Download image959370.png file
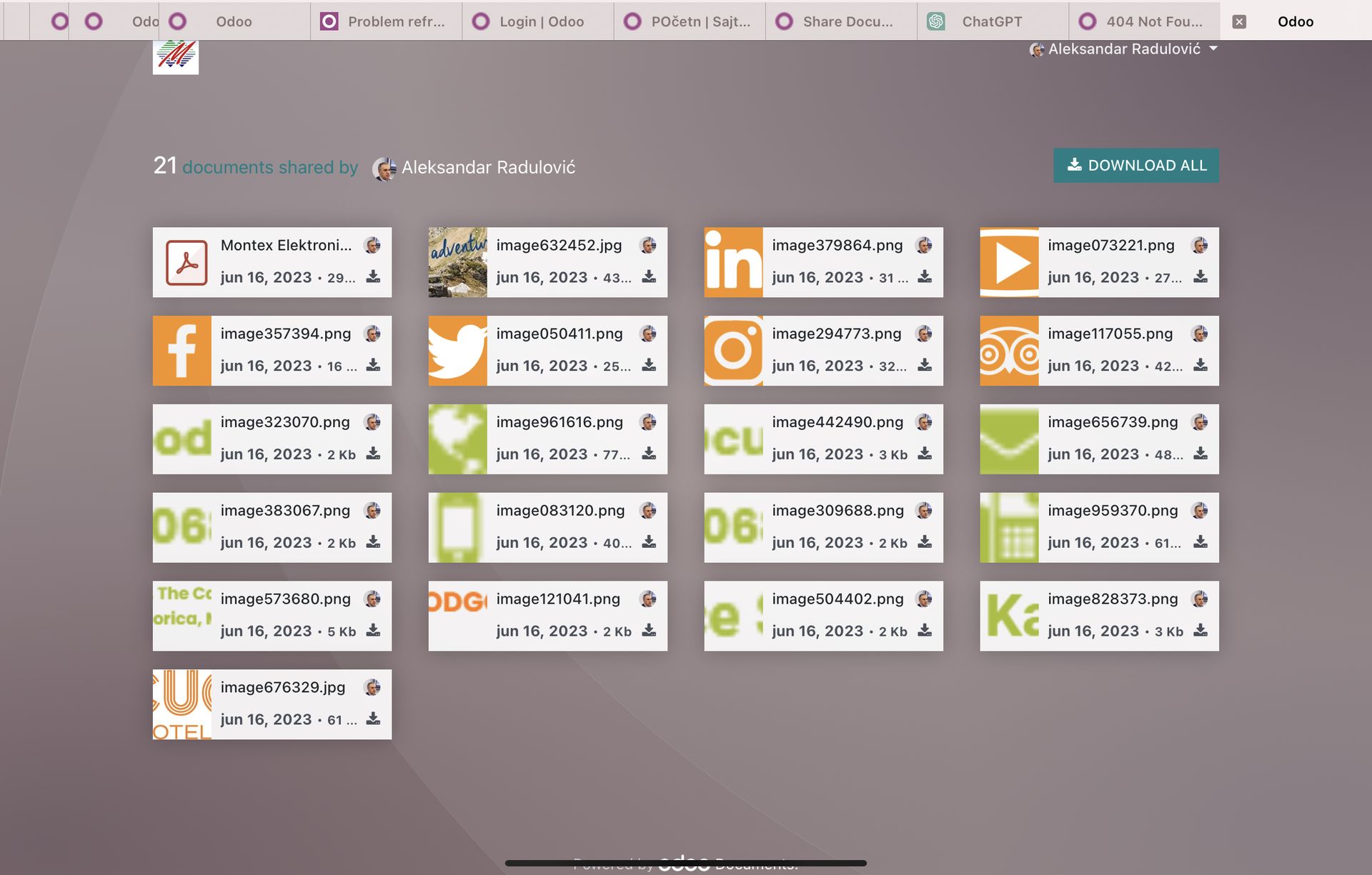The image size is (1372, 875). coord(1200,542)
